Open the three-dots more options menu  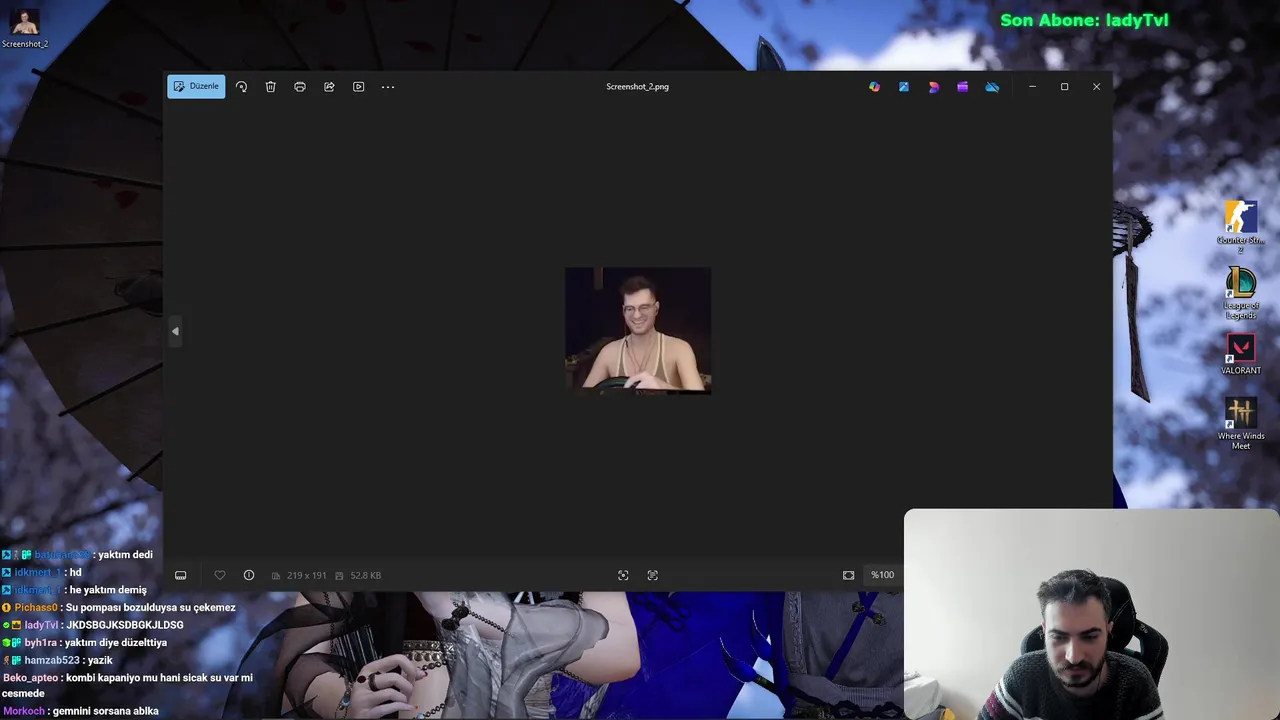click(388, 87)
